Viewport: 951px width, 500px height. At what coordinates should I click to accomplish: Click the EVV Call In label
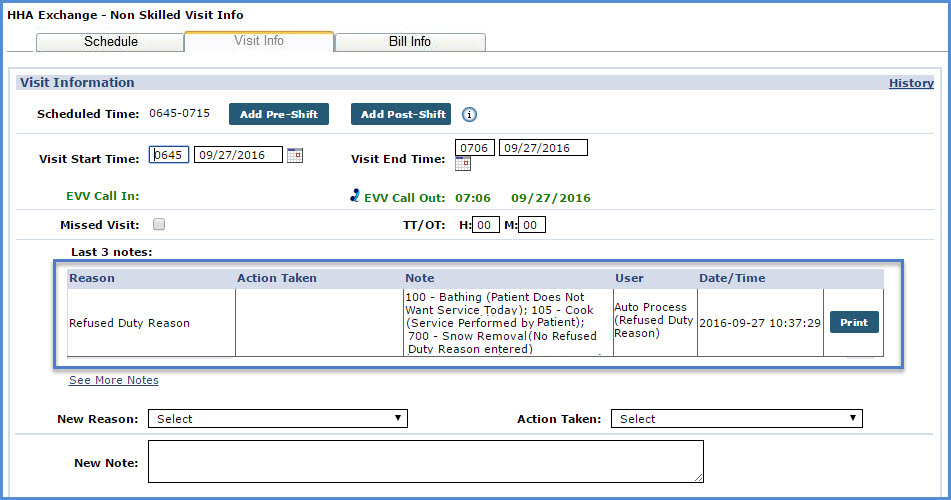pos(102,196)
